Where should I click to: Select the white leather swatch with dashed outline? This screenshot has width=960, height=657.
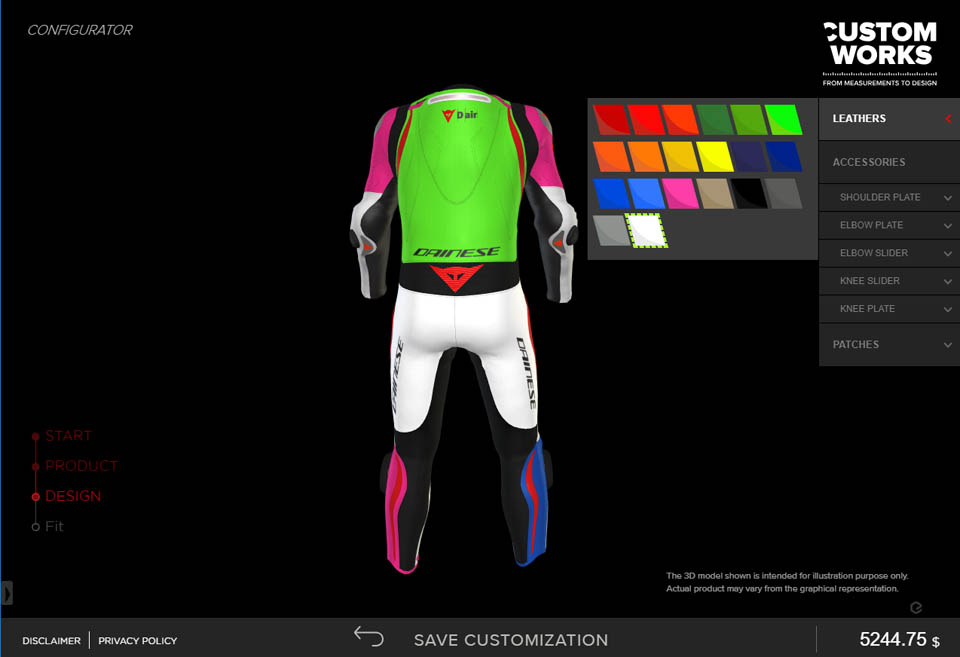click(x=646, y=231)
